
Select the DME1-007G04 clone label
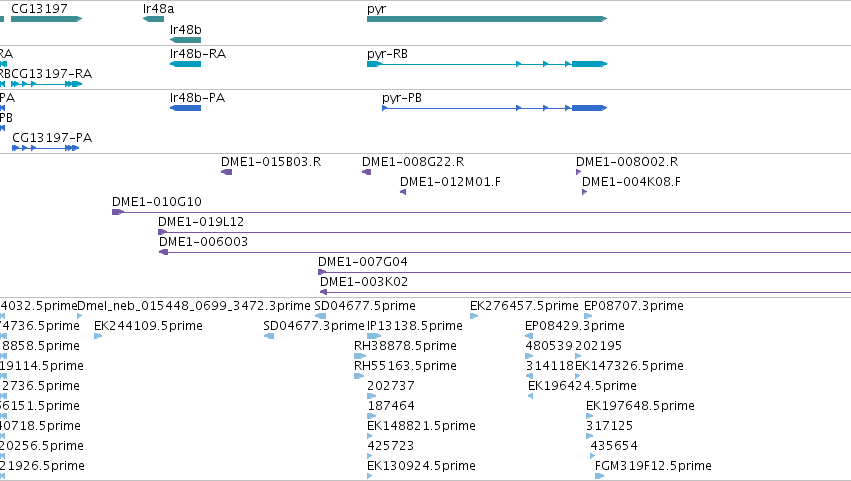[x=363, y=262]
